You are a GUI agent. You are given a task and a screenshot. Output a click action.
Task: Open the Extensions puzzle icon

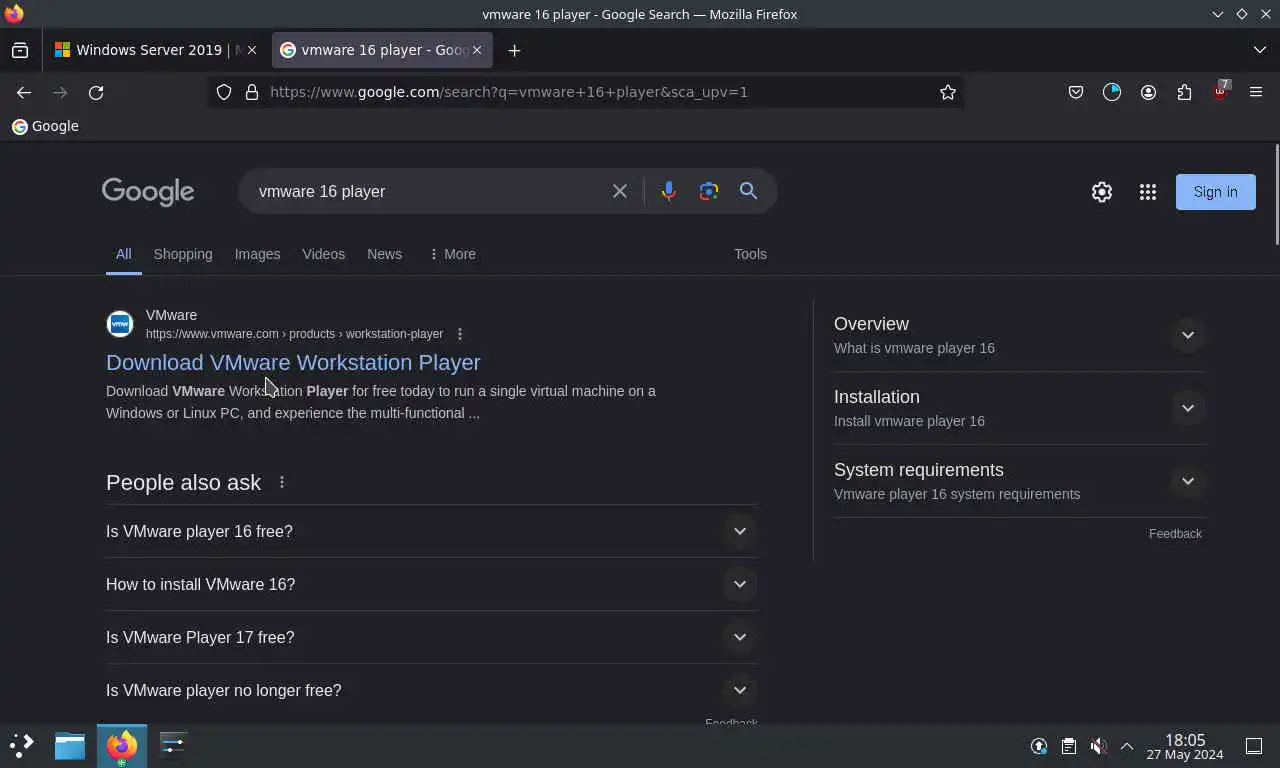click(1184, 92)
